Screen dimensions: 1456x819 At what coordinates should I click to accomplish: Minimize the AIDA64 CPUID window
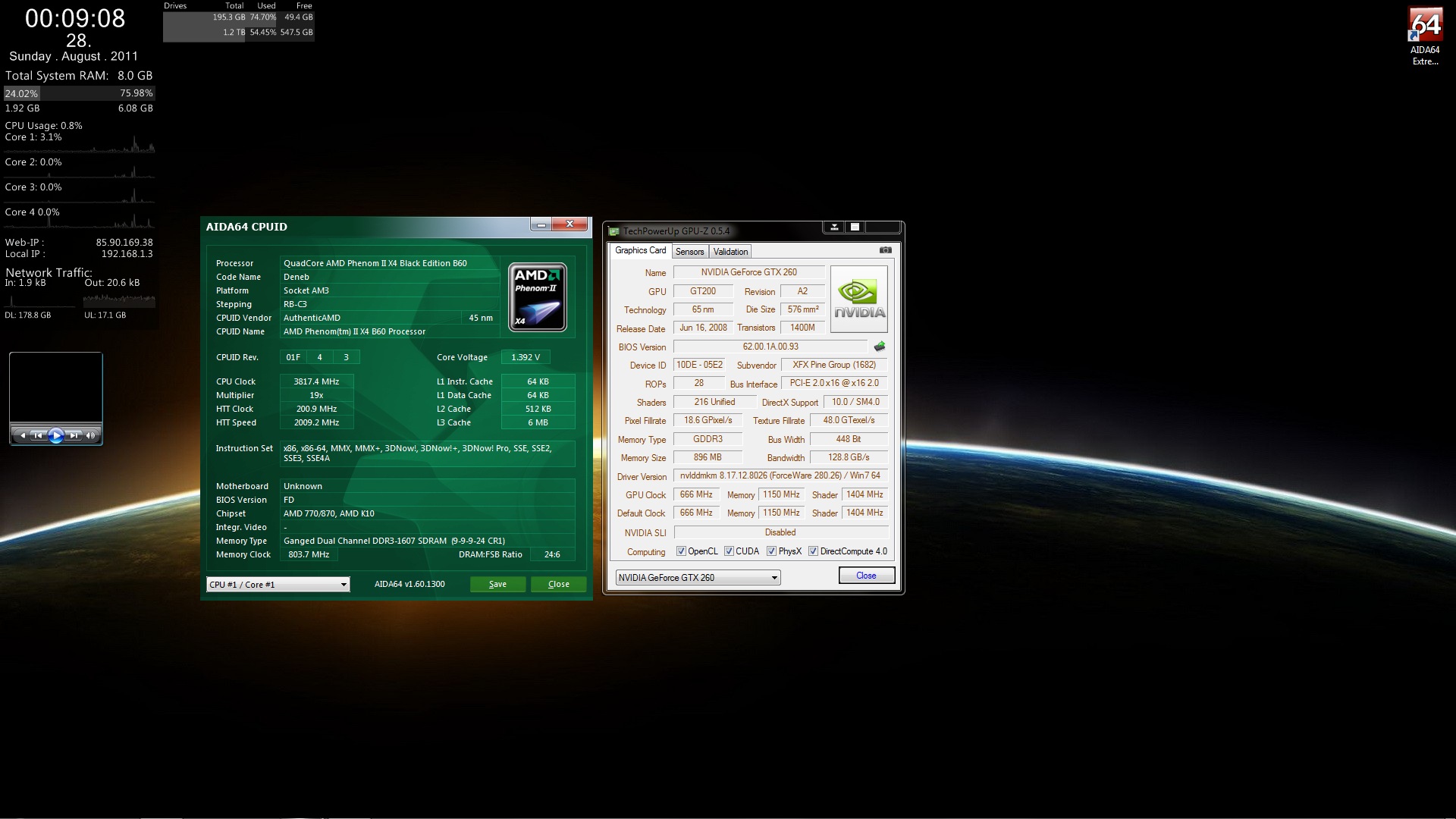540,224
